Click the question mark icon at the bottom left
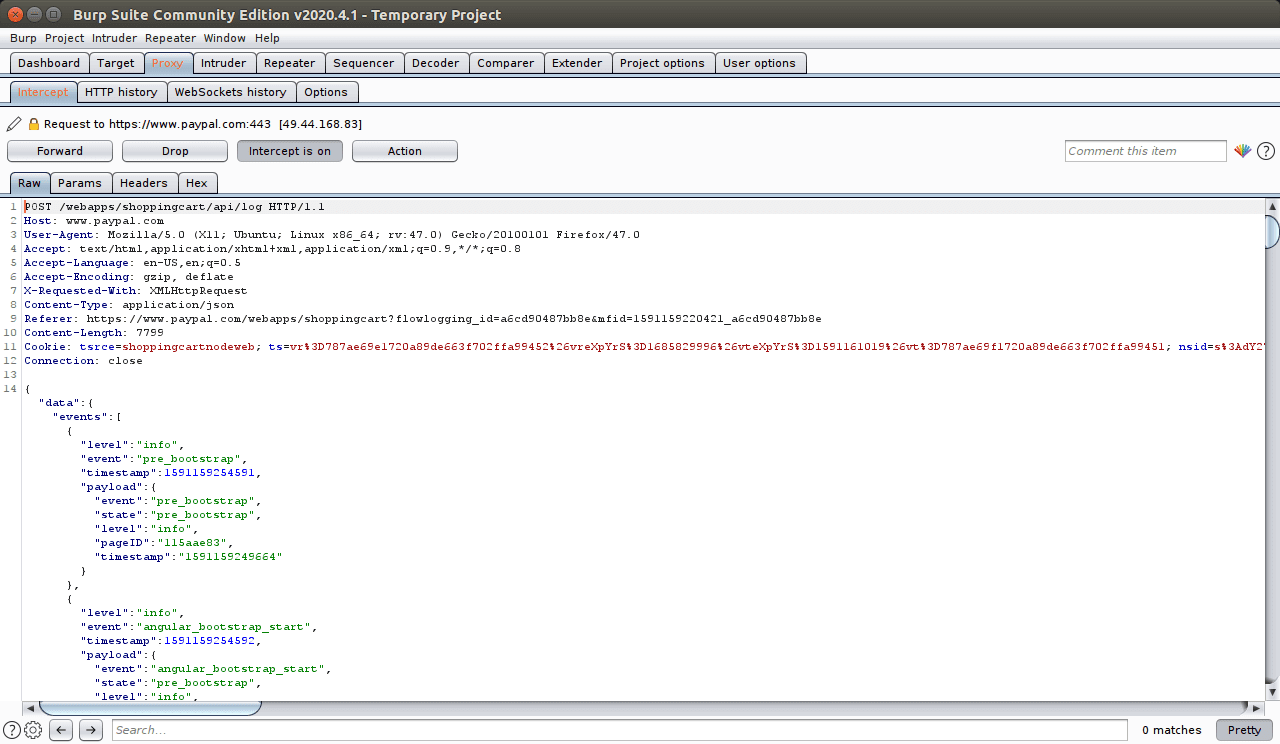The height and width of the screenshot is (744, 1280). pyautogui.click(x=10, y=729)
